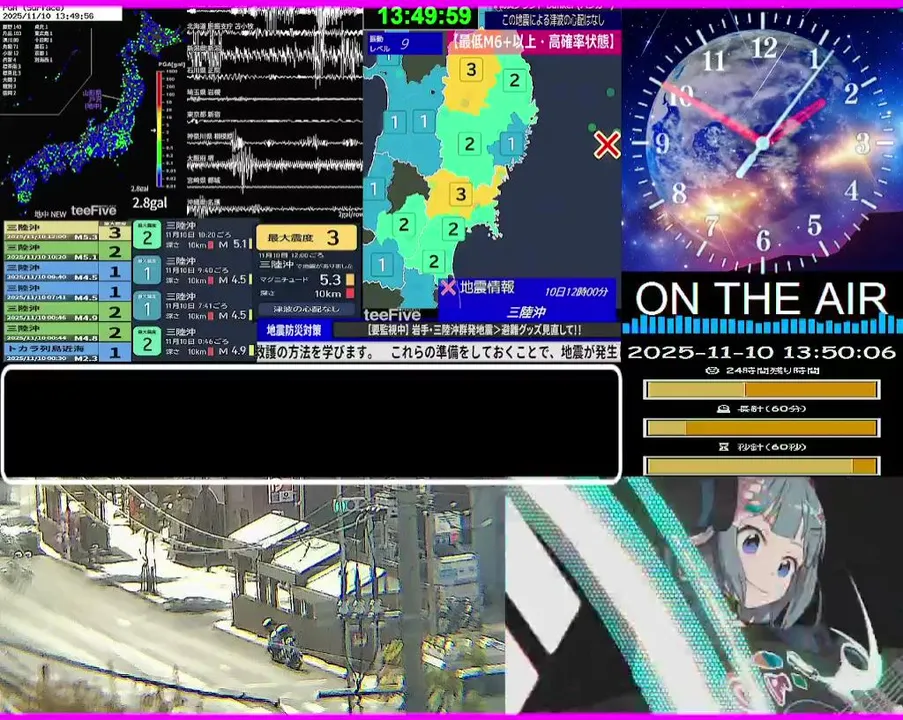Click the 地震防災対策 blue label
Viewport: 903px width, 720px height.
click(x=294, y=331)
